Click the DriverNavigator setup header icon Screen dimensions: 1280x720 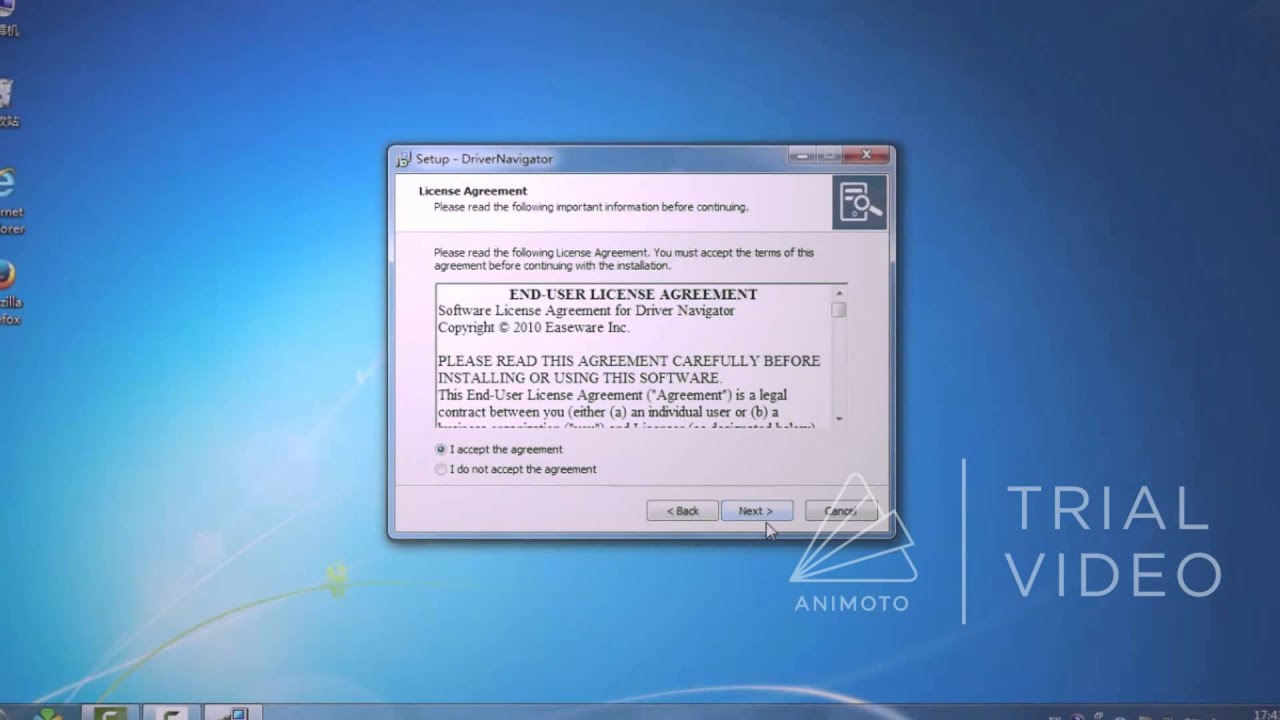859,202
